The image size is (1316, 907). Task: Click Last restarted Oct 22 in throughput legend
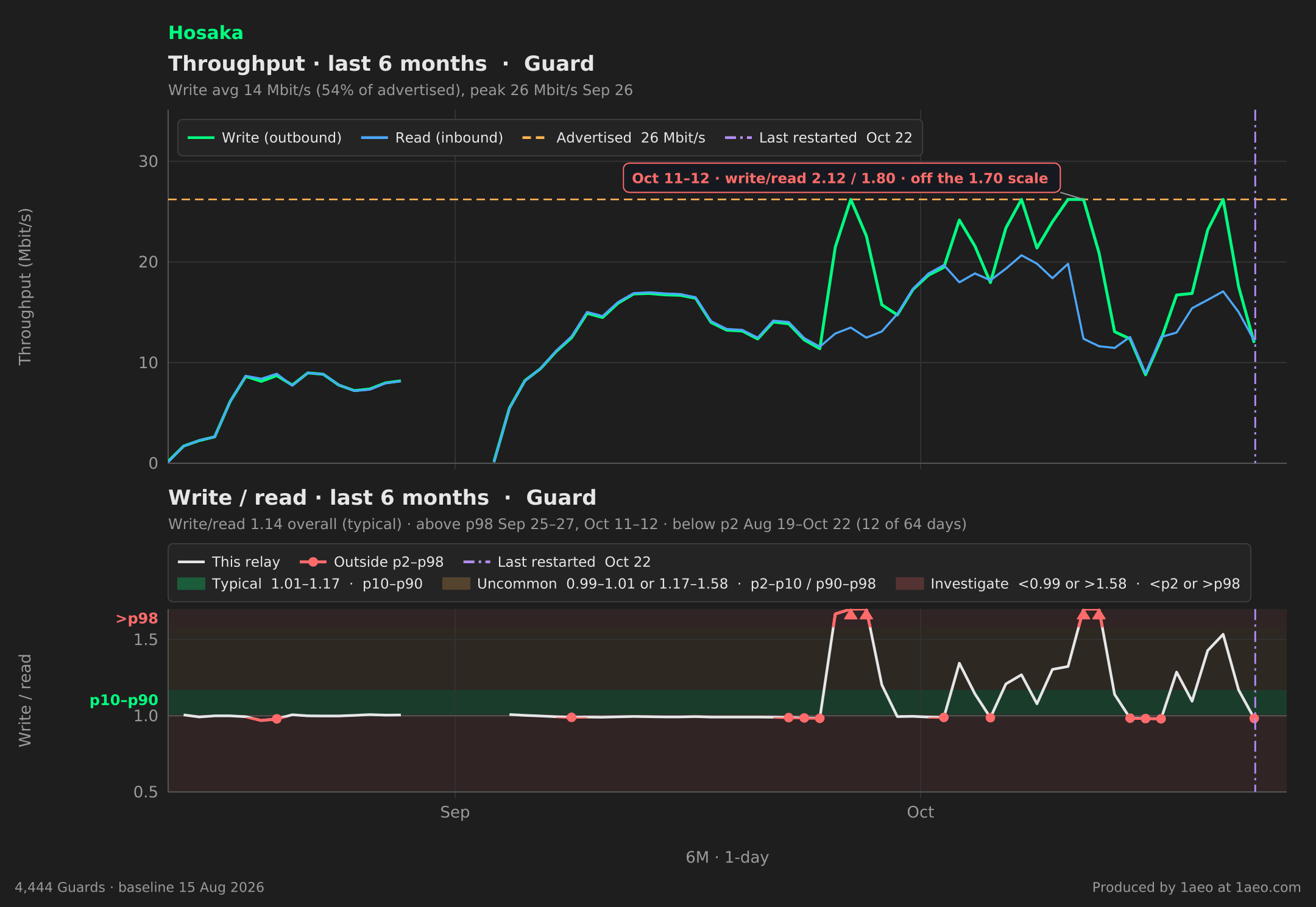point(818,138)
